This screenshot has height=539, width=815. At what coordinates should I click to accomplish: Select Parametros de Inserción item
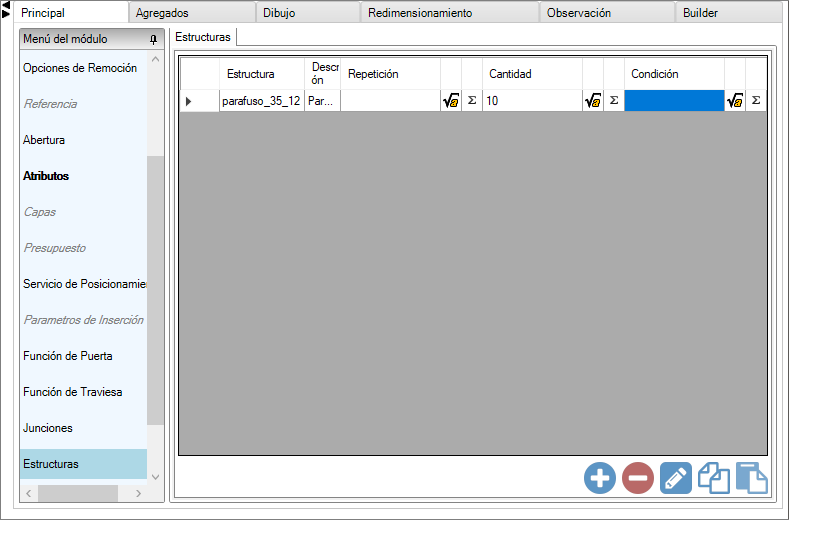point(83,320)
